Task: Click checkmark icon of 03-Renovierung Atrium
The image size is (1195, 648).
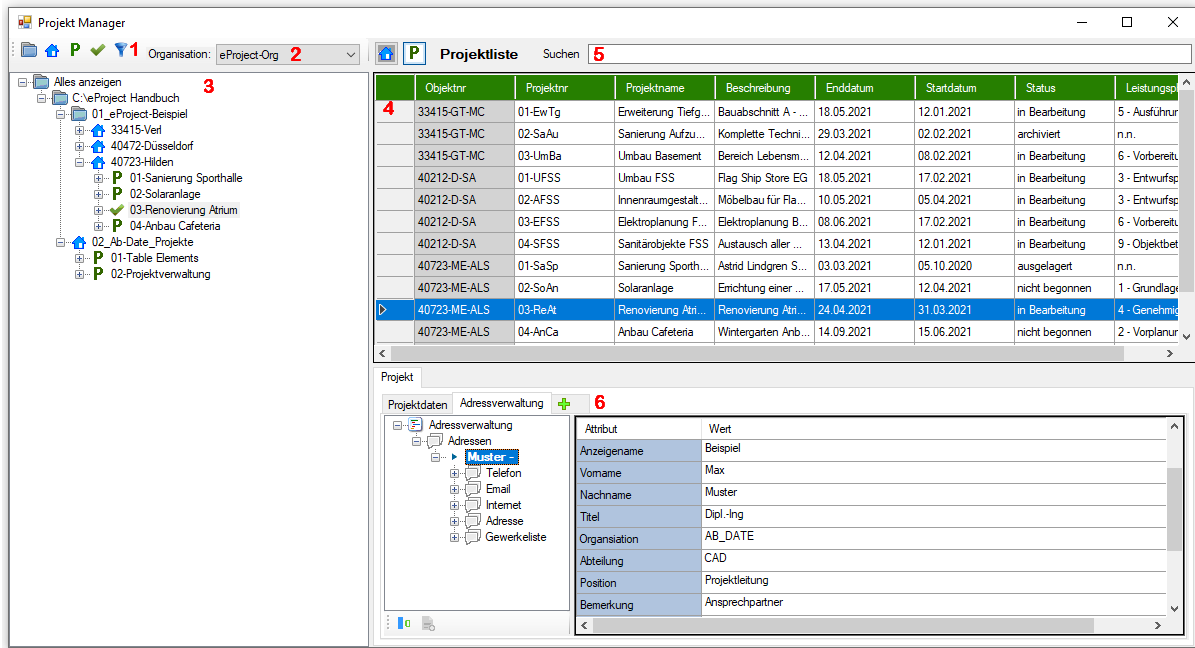Action: [x=117, y=210]
